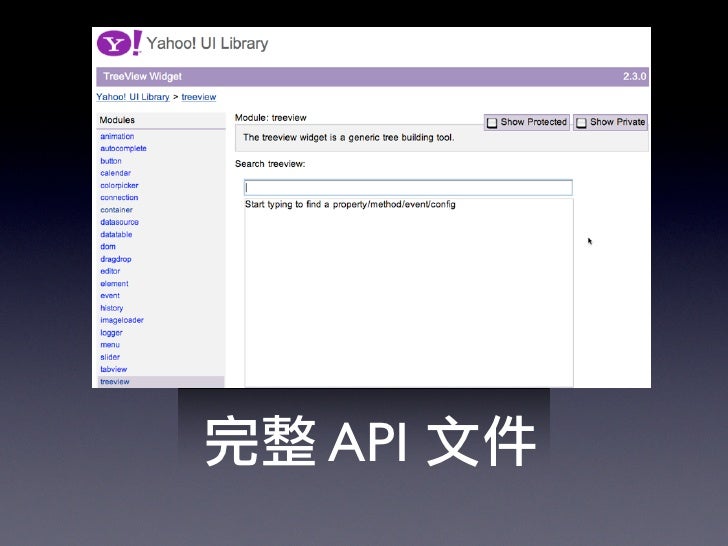Click the 2.3.0 version number
This screenshot has width=728, height=546.
pos(635,77)
